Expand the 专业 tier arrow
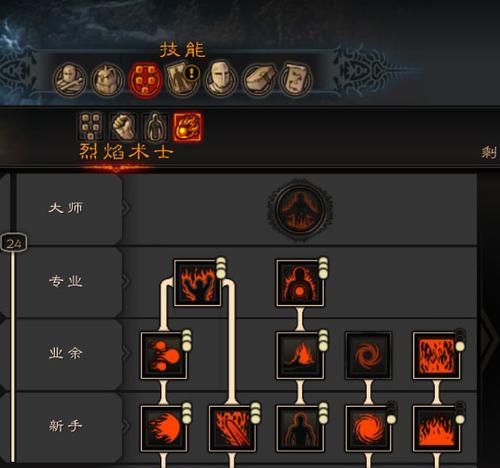This screenshot has width=500, height=468. (126, 281)
